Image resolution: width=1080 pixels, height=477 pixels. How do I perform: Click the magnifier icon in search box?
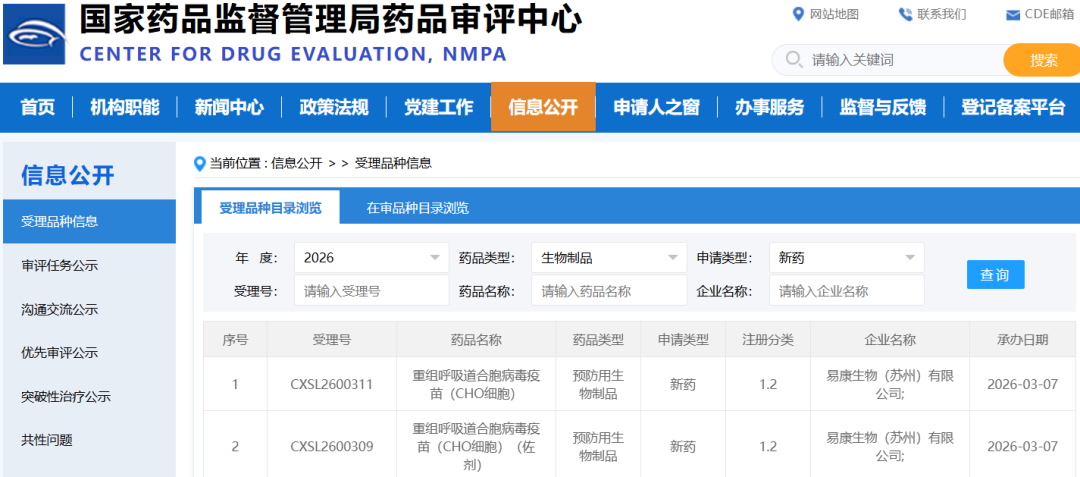point(794,60)
